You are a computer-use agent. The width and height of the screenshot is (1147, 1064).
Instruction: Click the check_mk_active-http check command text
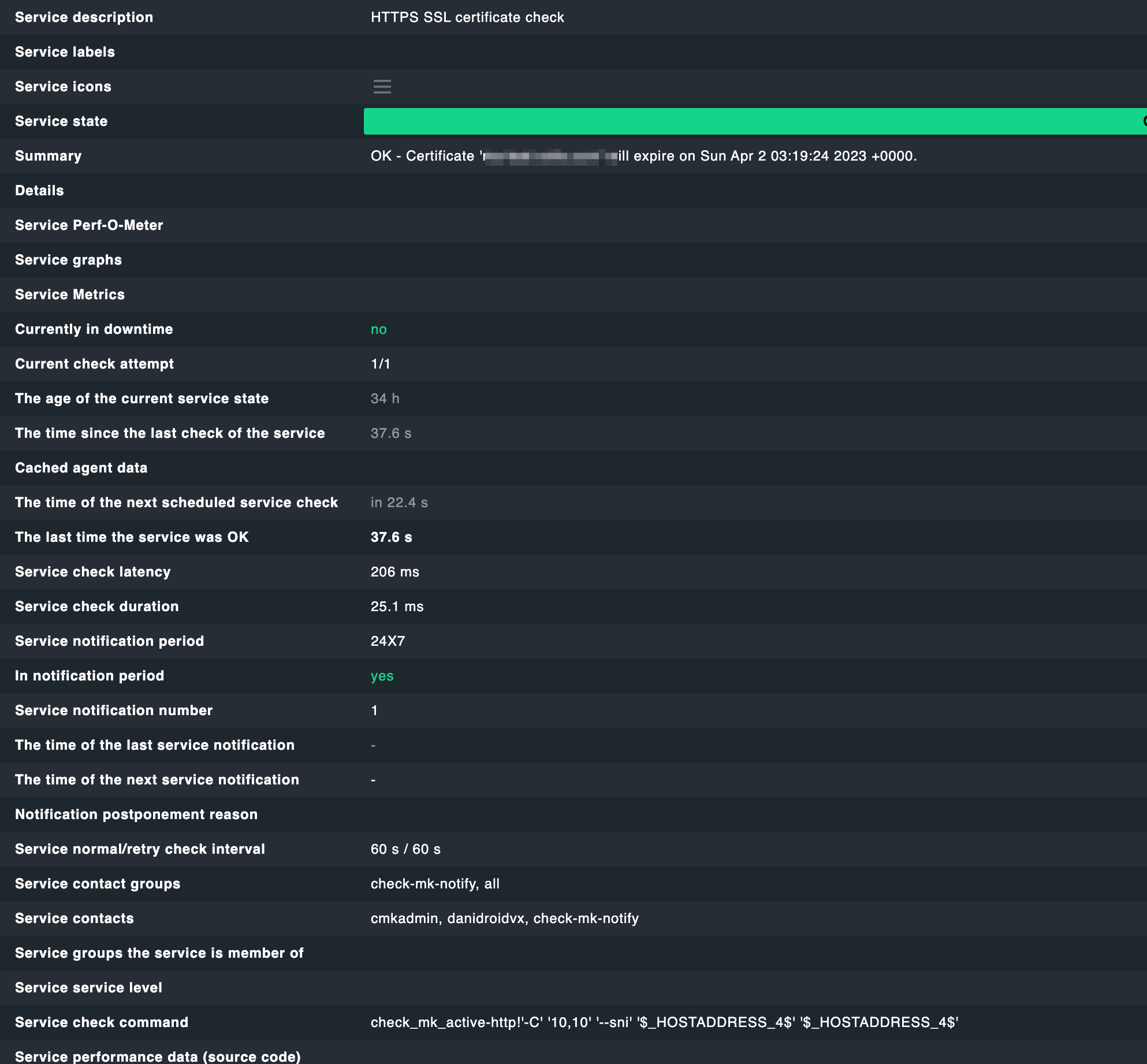(664, 1022)
